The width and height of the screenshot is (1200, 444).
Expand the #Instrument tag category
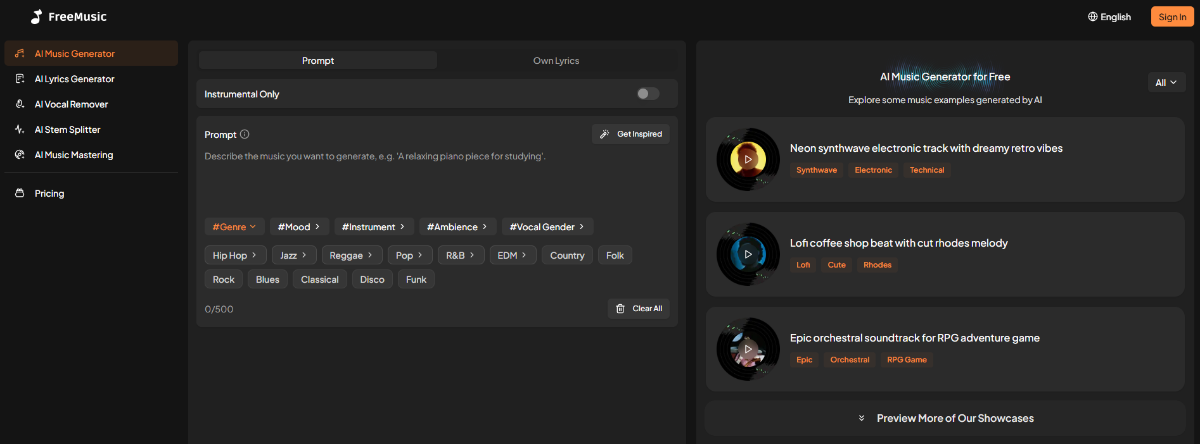(373, 227)
